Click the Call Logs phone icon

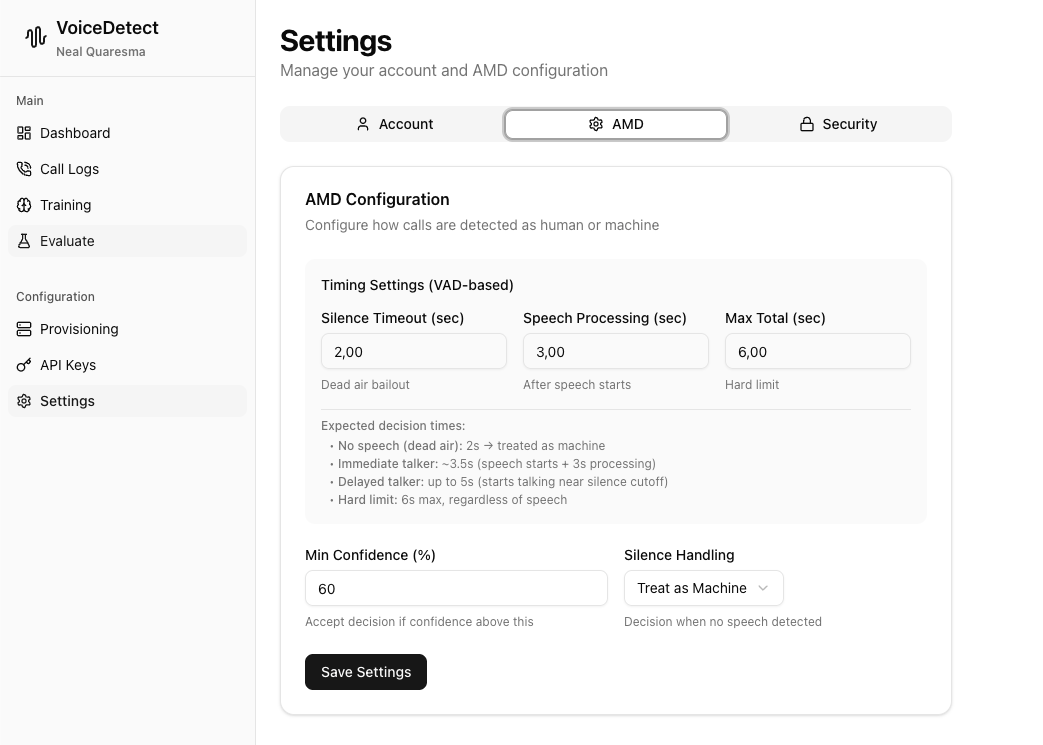tap(23, 169)
